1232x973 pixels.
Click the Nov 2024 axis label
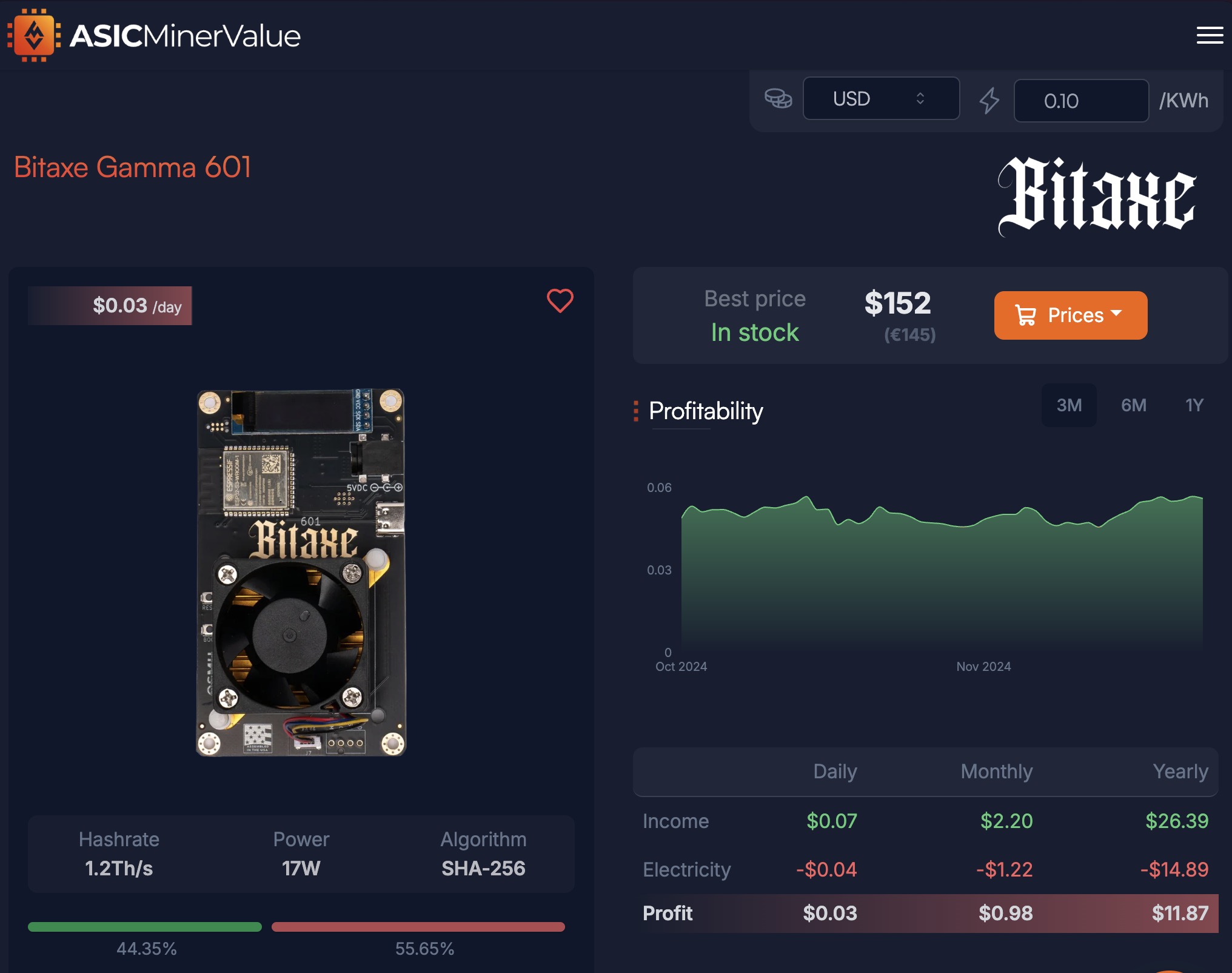(983, 666)
